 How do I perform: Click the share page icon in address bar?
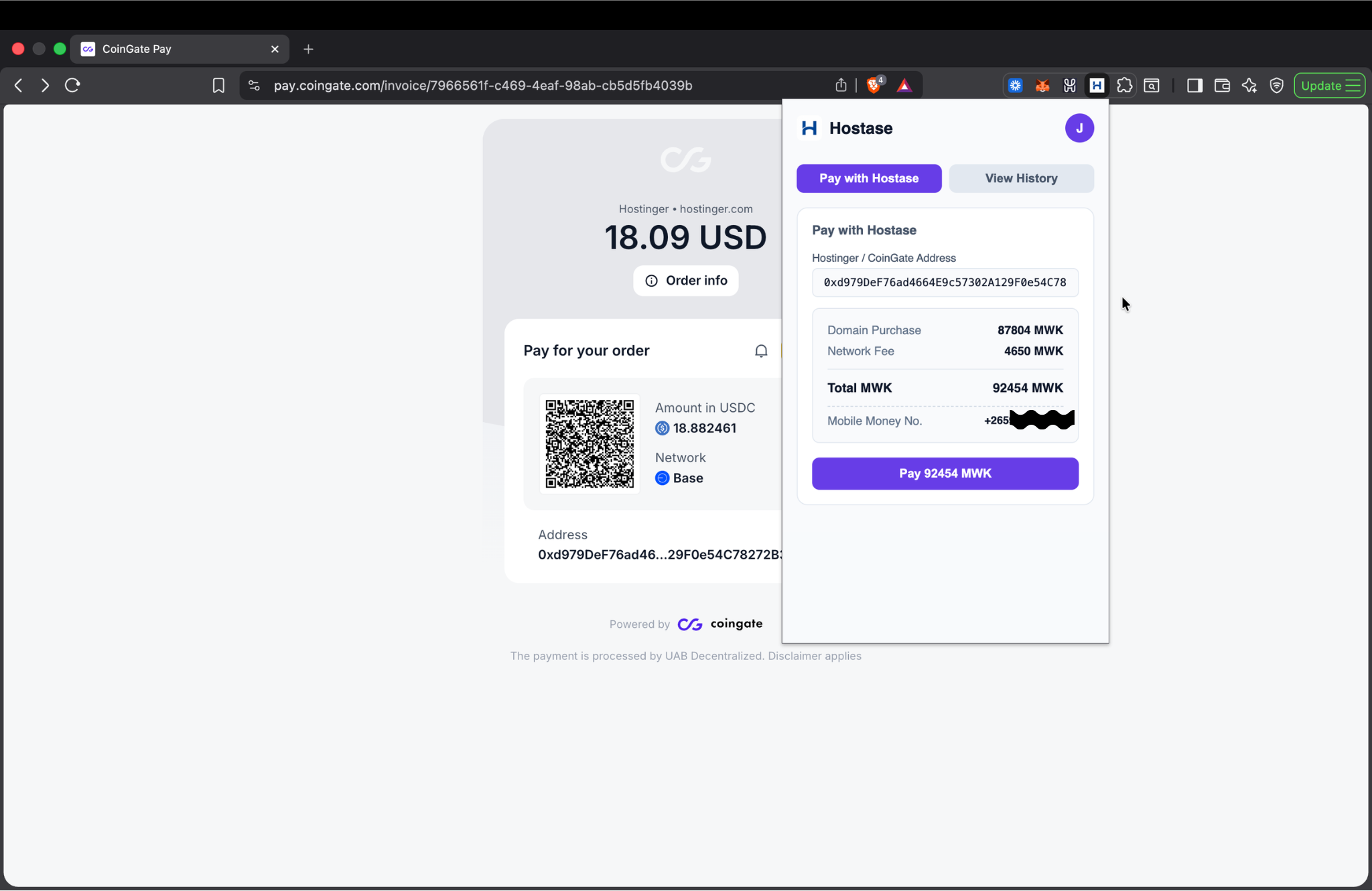(841, 85)
